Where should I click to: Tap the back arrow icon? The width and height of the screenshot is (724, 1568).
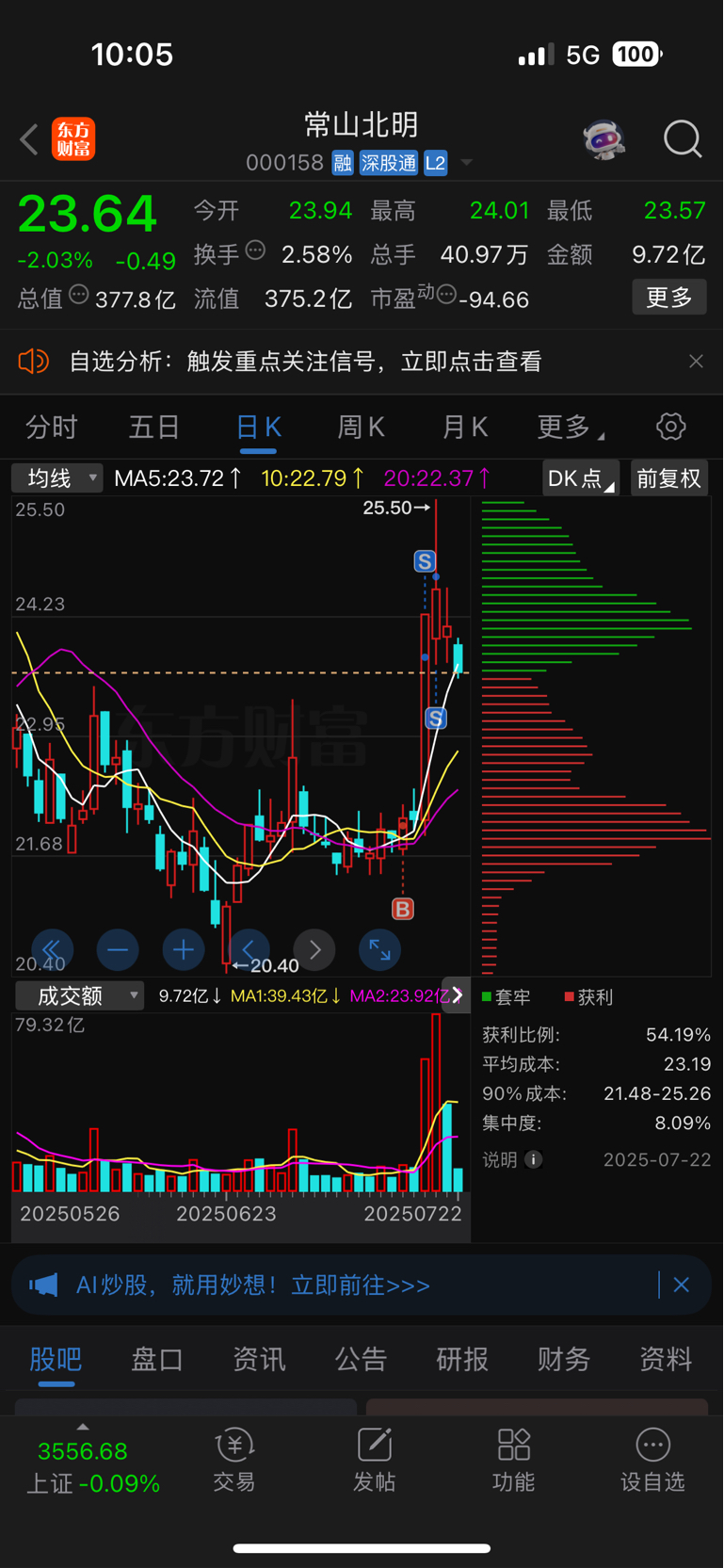(29, 140)
